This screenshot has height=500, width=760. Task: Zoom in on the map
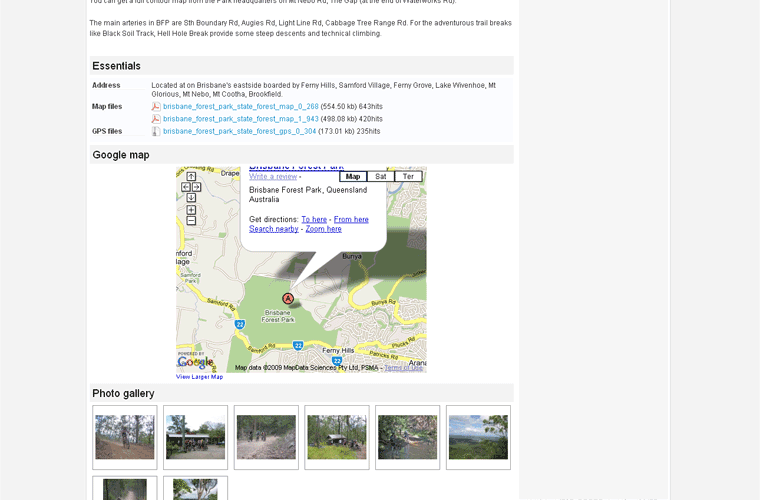[x=191, y=210]
